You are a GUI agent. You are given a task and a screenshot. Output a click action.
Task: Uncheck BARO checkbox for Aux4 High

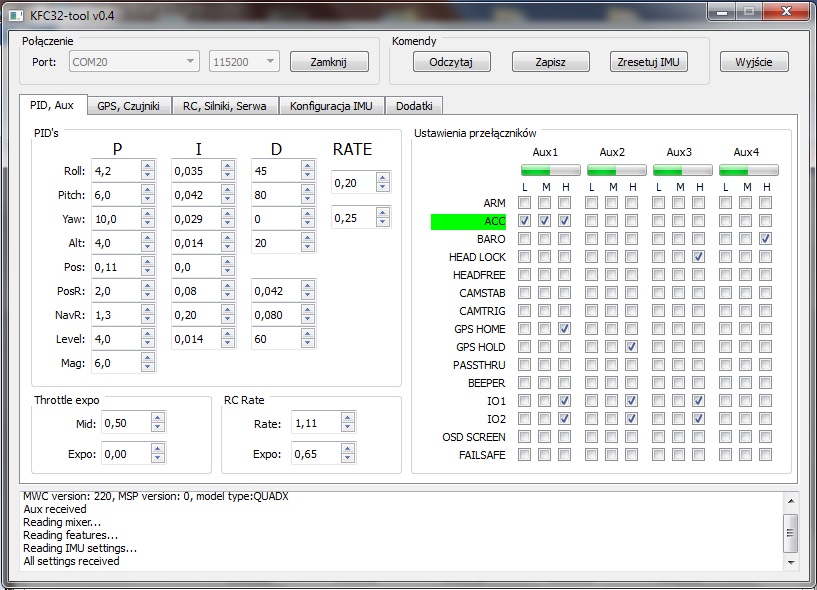[x=765, y=239]
